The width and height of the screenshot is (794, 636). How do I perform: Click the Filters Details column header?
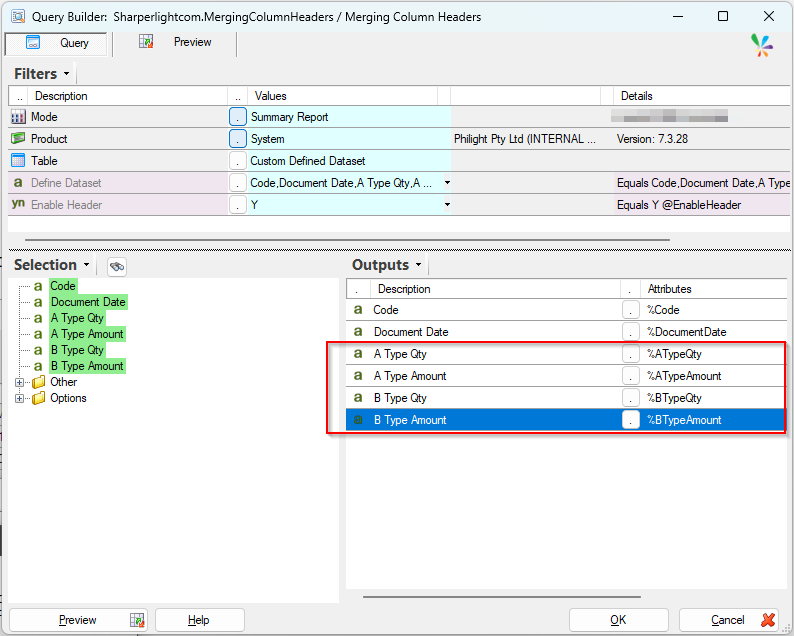[701, 96]
